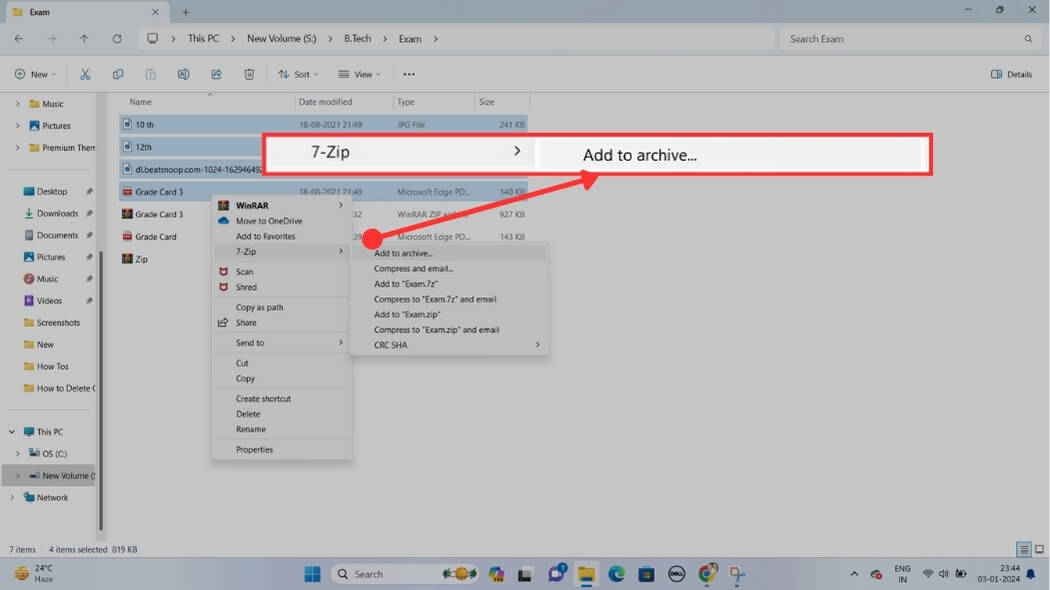Click This PC in address bar
The image size is (1050, 590).
(203, 39)
